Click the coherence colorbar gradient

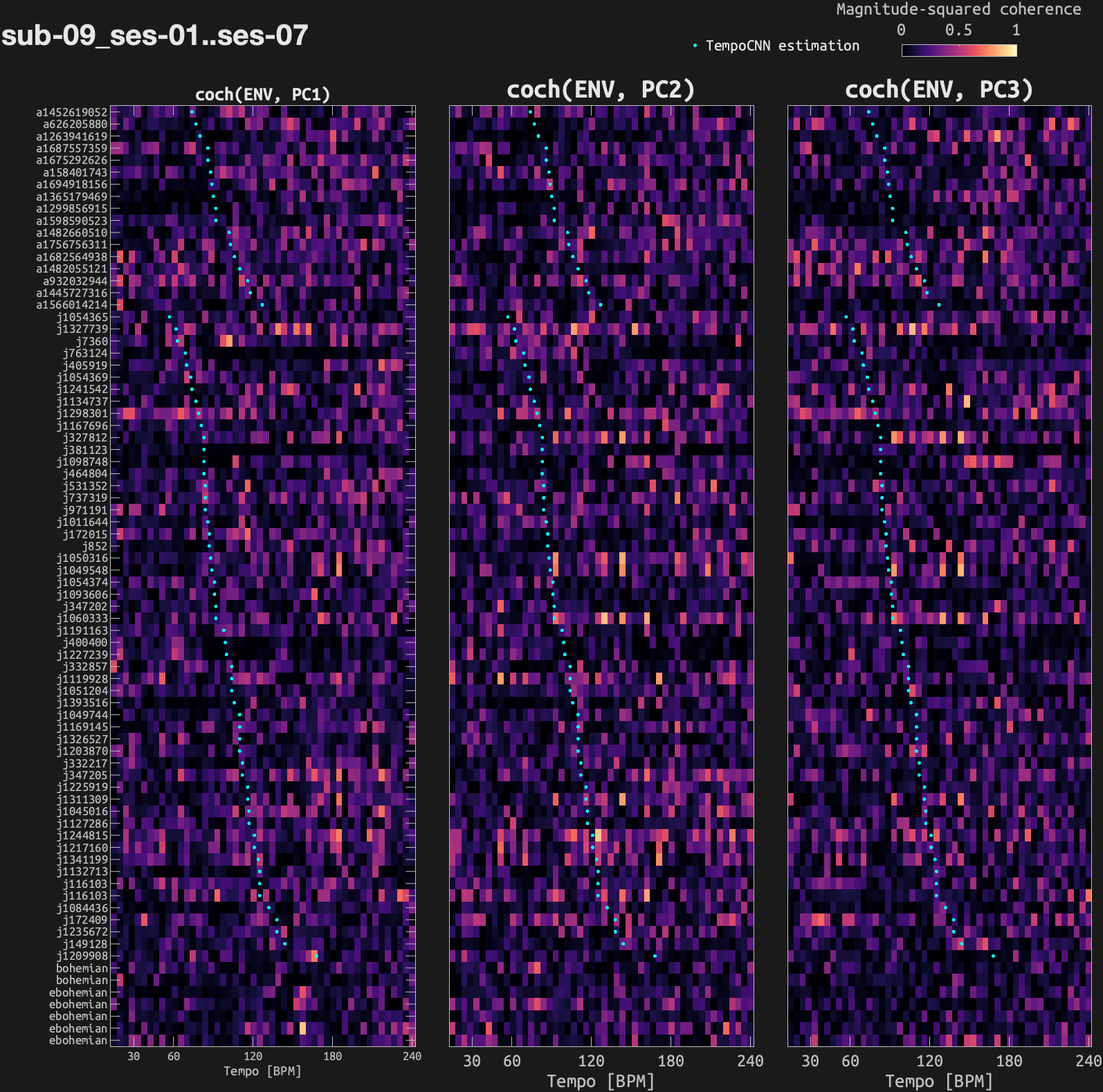(959, 51)
